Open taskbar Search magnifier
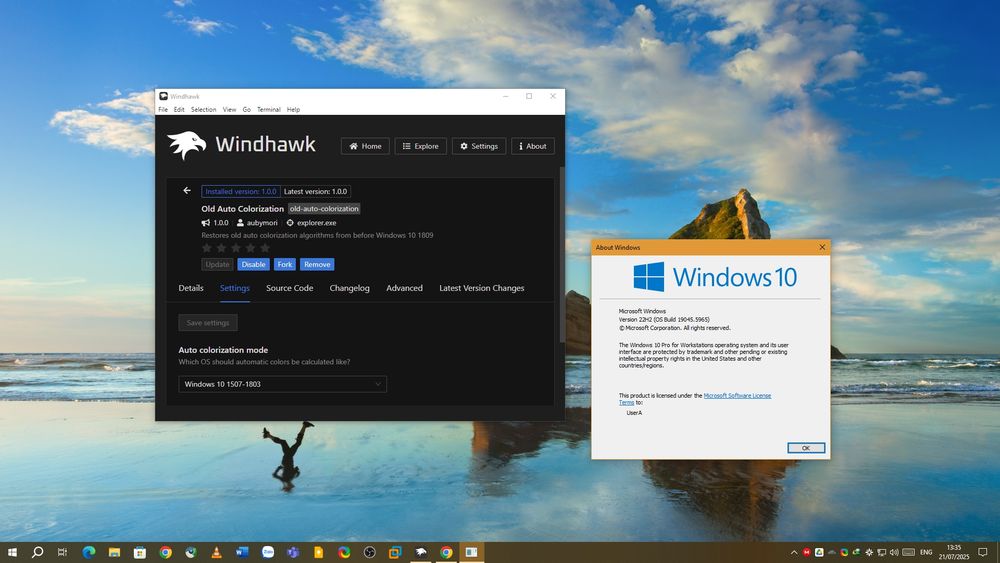Viewport: 1000px width, 563px height. click(x=38, y=552)
